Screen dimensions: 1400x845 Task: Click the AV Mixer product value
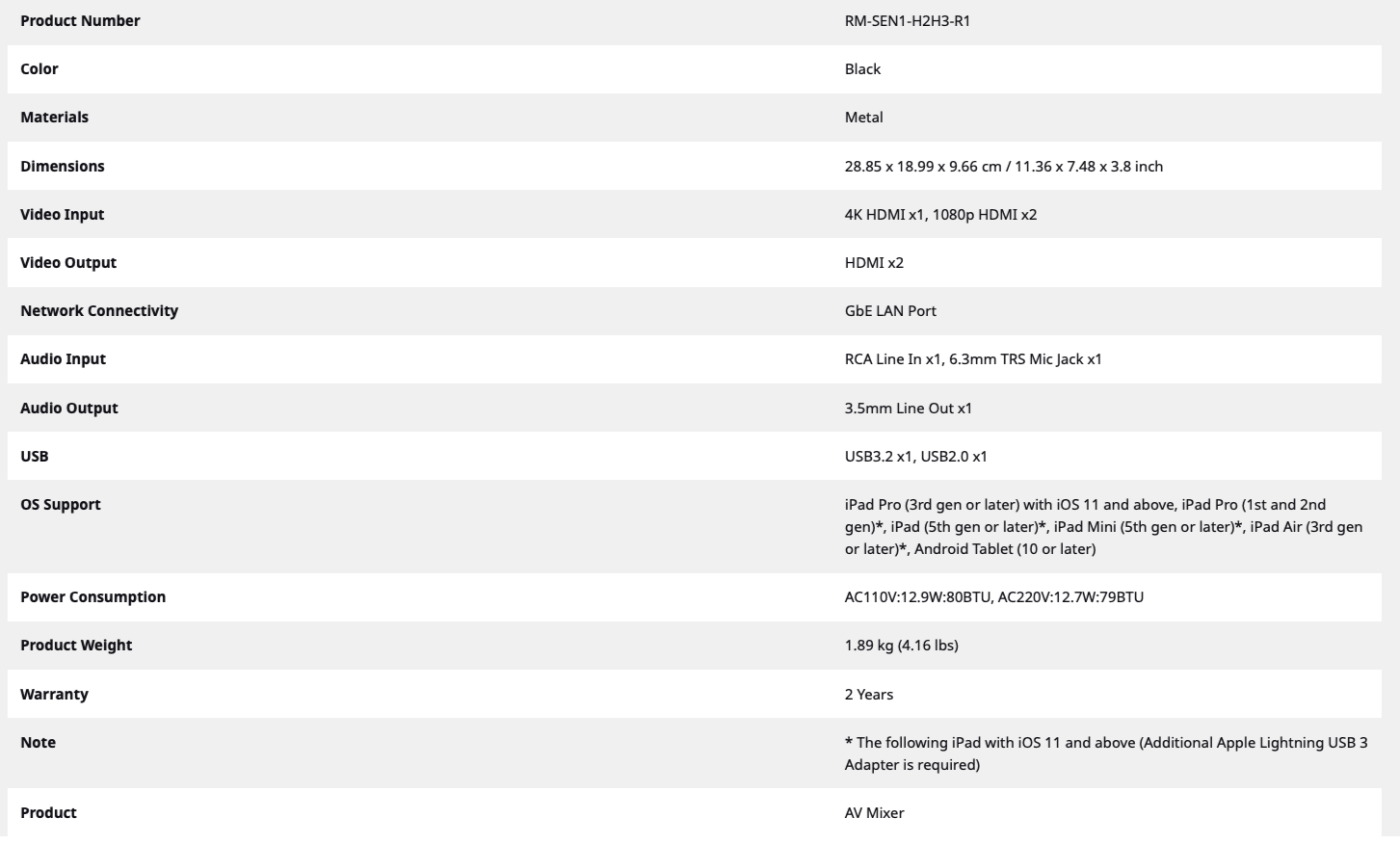pos(874,813)
